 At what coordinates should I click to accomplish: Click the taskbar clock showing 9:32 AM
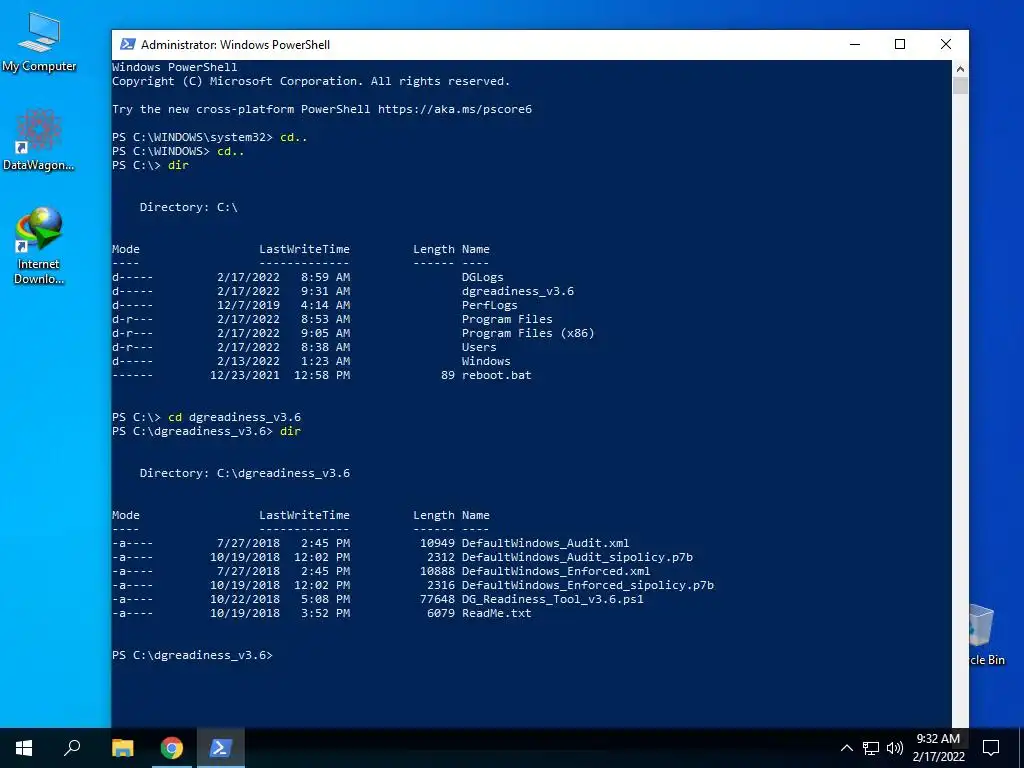point(938,748)
